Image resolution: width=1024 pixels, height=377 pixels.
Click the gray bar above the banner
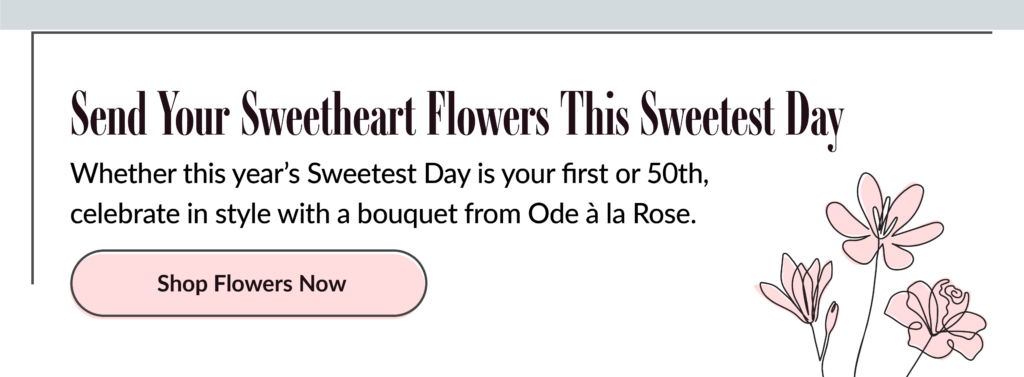pos(512,14)
